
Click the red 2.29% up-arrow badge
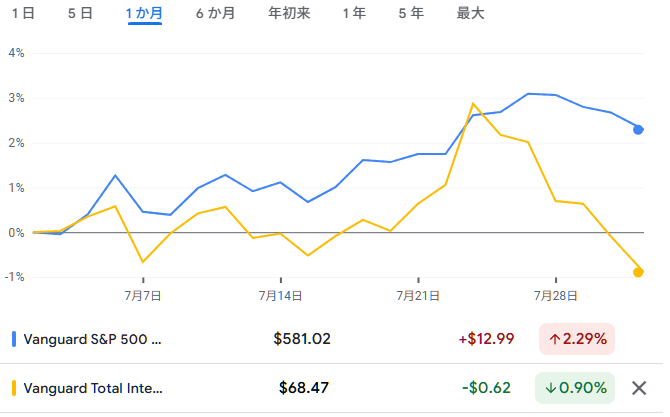click(576, 339)
